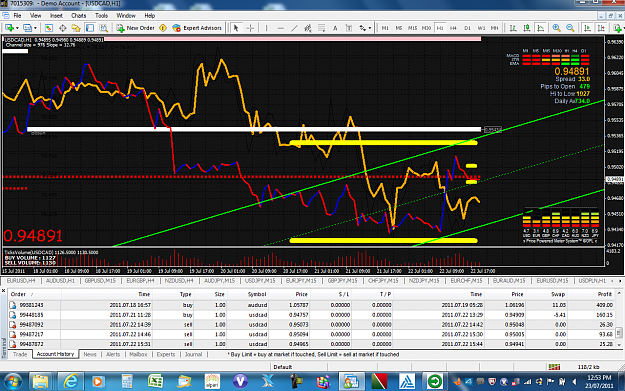Switch to the GBPJPY,M15 chart tab
The width and height of the screenshot is (625, 391).
click(x=342, y=281)
